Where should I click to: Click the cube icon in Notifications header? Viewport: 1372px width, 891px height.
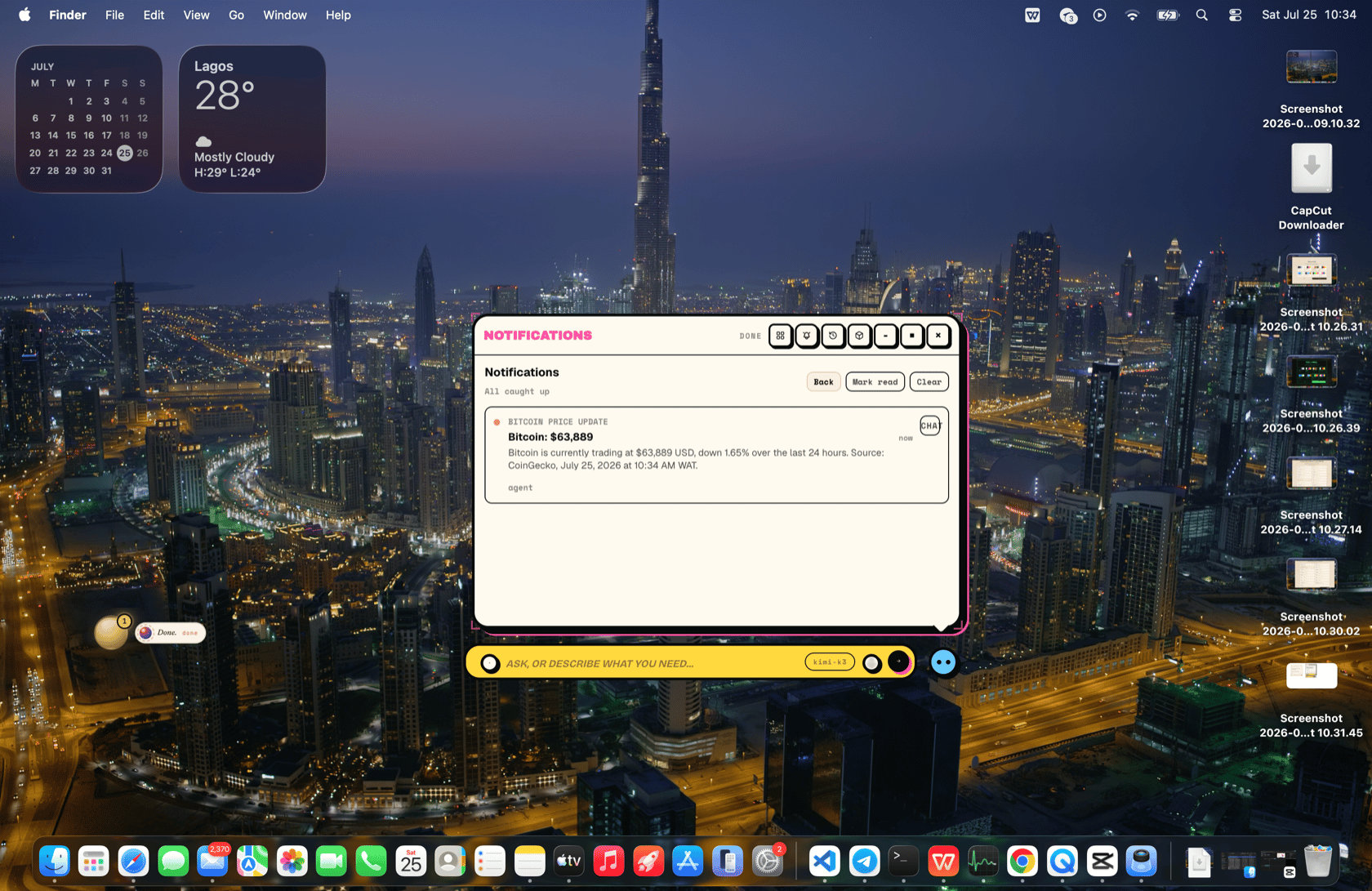coord(859,336)
